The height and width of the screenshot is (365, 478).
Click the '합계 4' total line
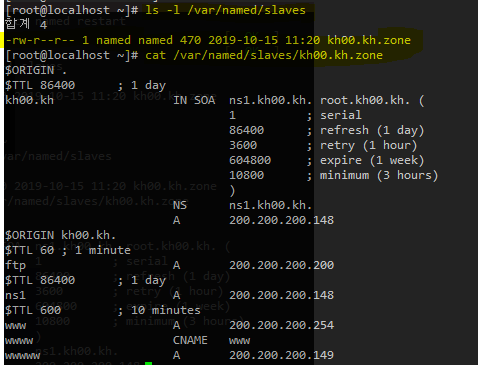pos(26,24)
